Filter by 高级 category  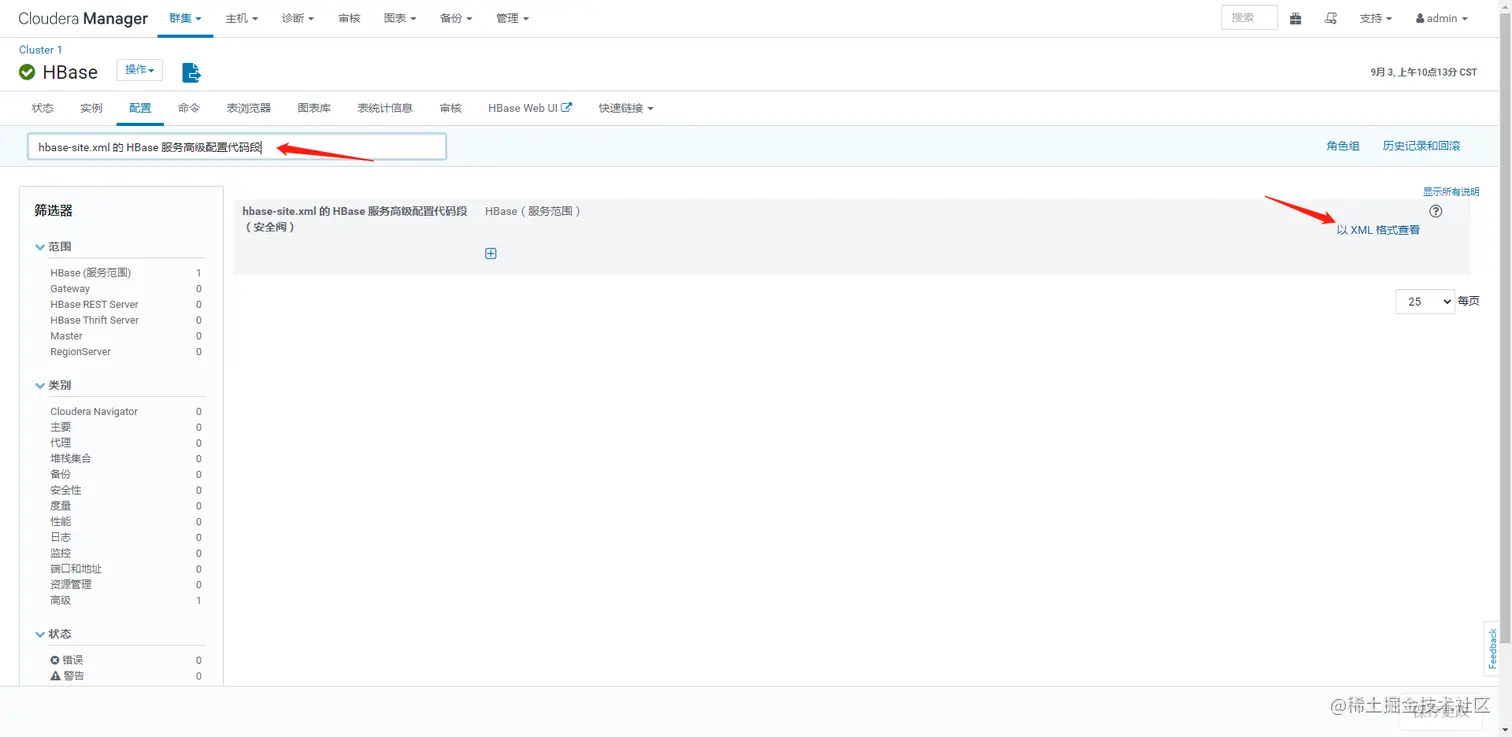click(x=61, y=601)
